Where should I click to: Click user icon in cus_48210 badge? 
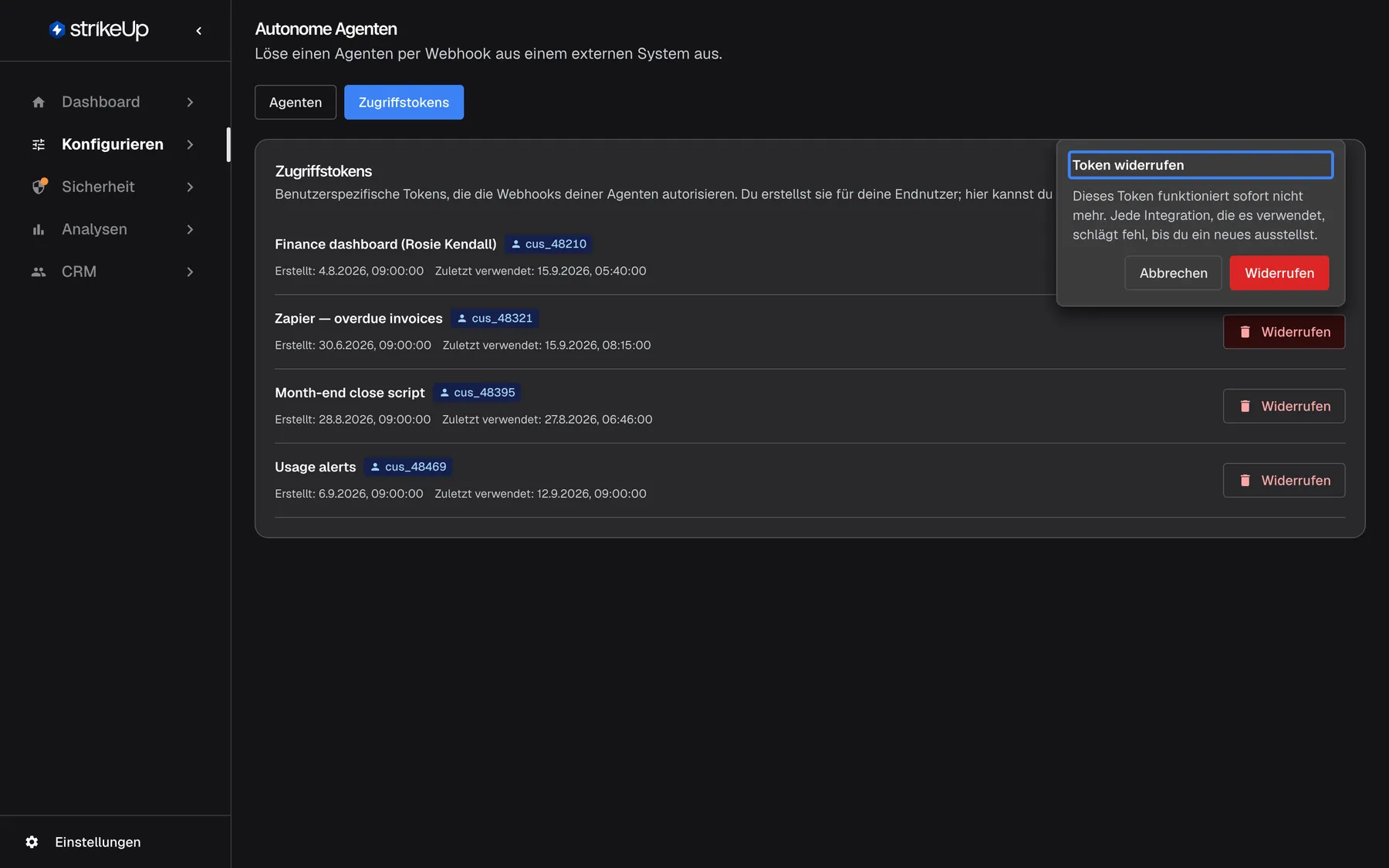tap(516, 244)
